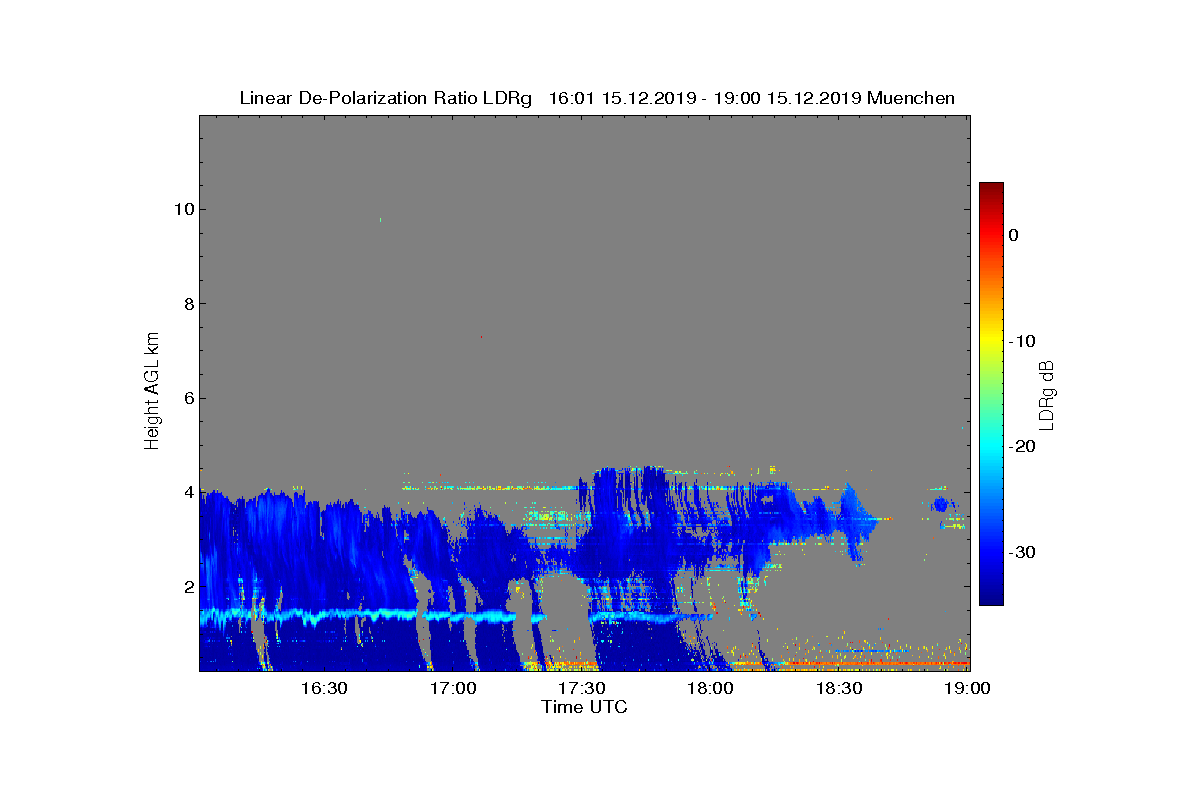Click the '17:00' time tick label
This screenshot has width=1200, height=800.
pyautogui.click(x=453, y=688)
